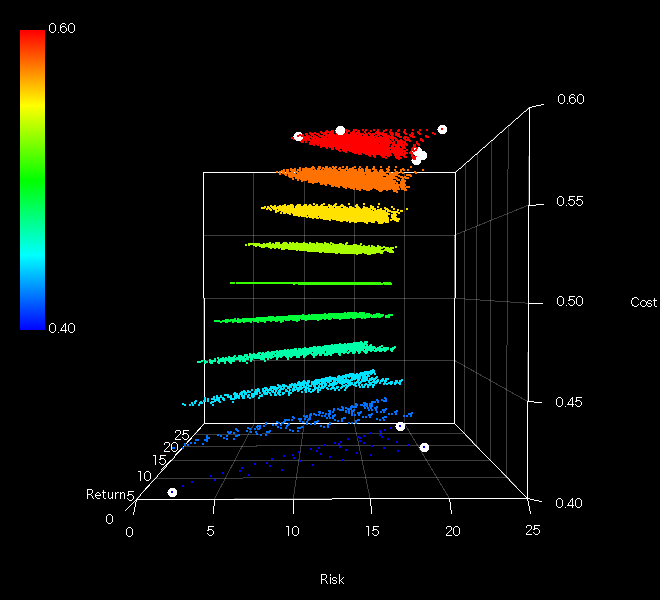Select the color bar's 0.40 minimum label
The height and width of the screenshot is (600, 660).
[62, 328]
